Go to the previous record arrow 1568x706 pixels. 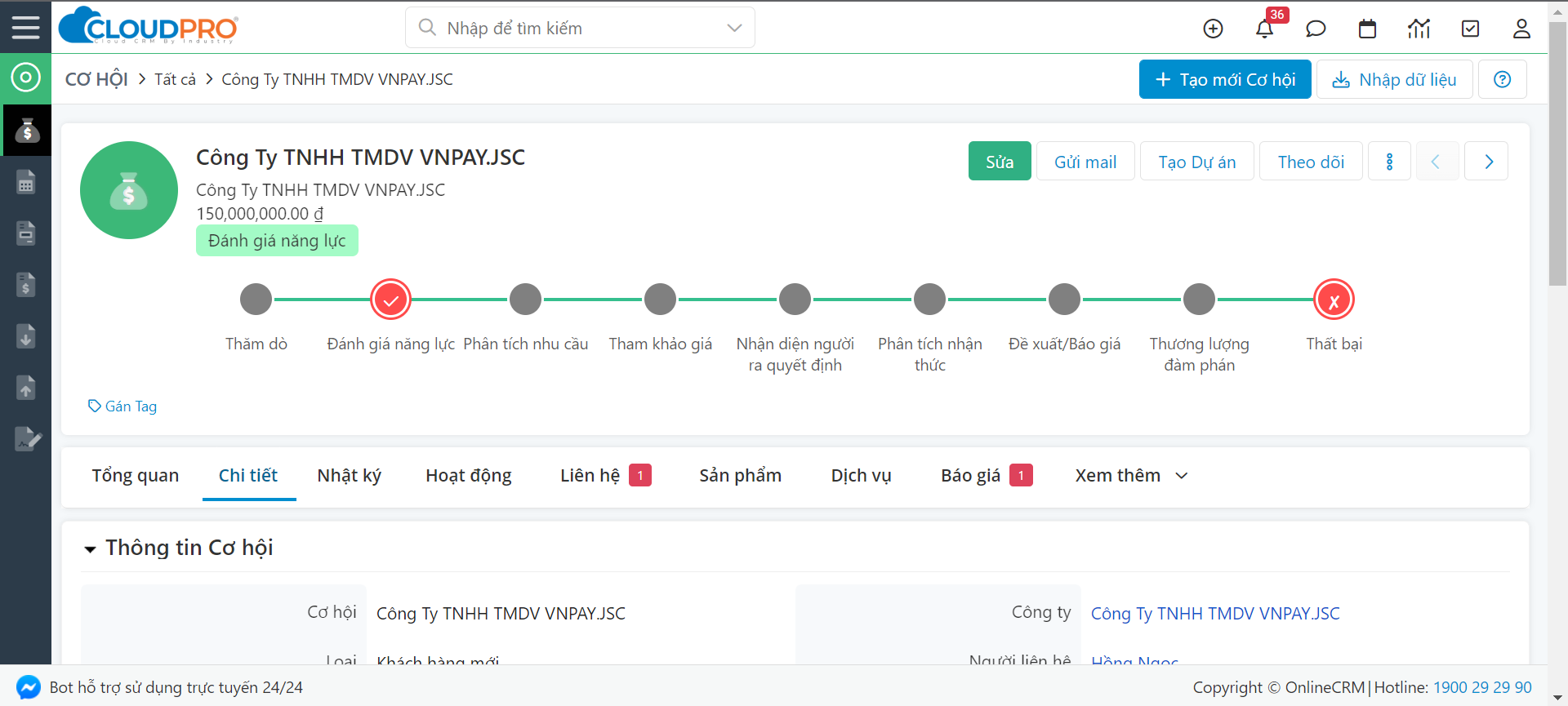coord(1437,161)
